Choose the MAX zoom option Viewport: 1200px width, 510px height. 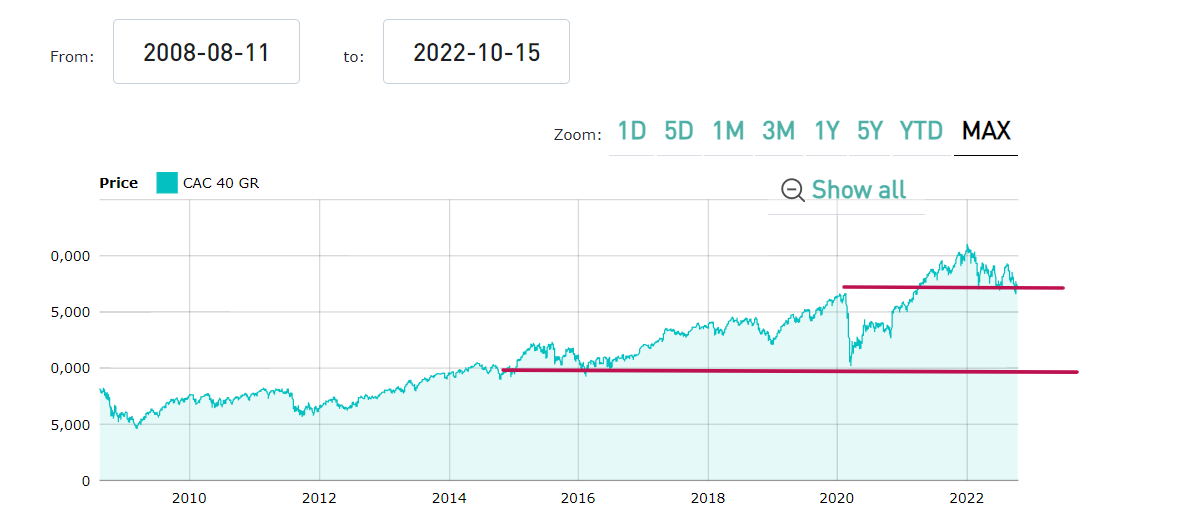986,131
